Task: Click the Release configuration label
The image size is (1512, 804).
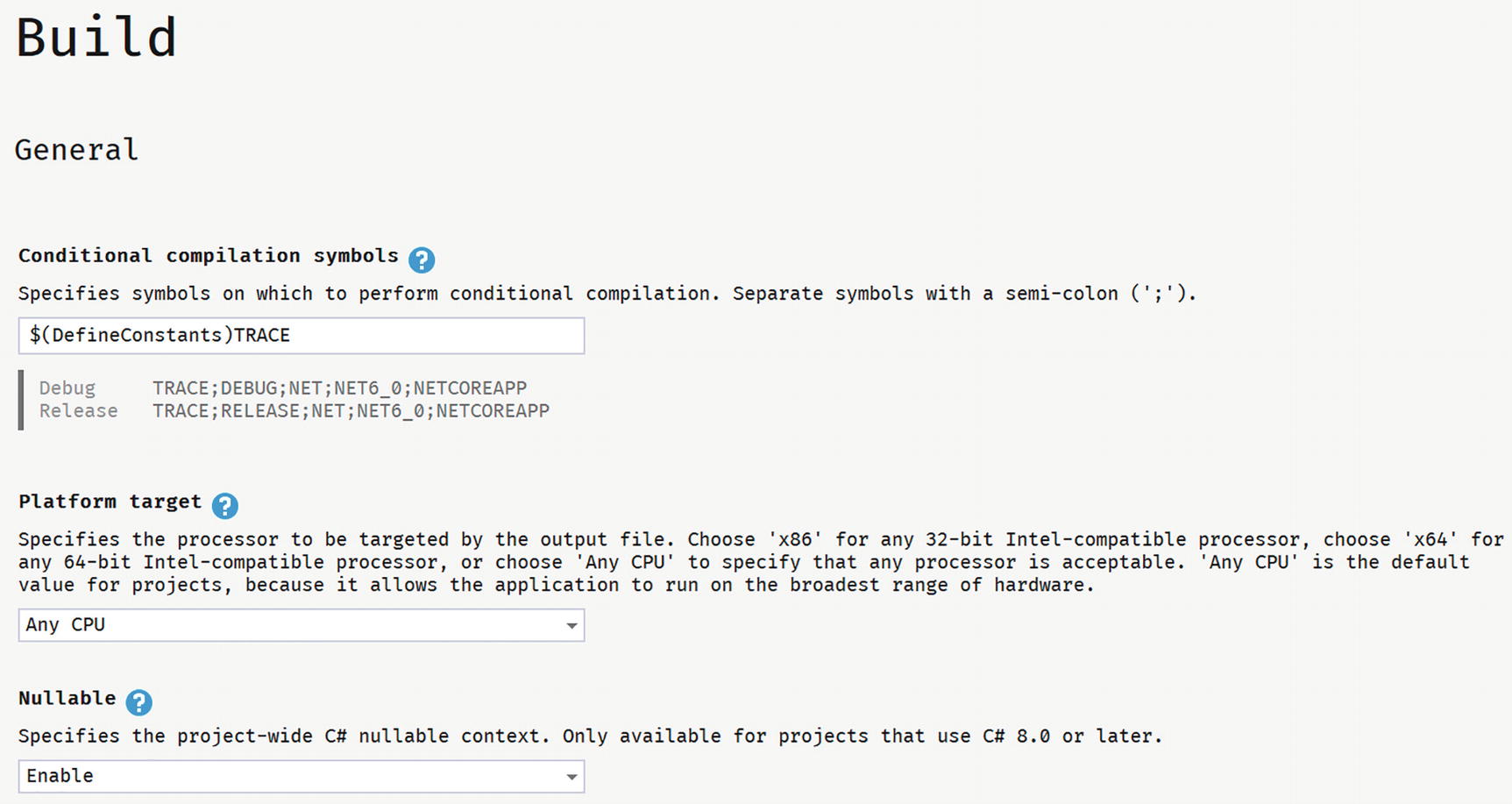Action: point(78,410)
